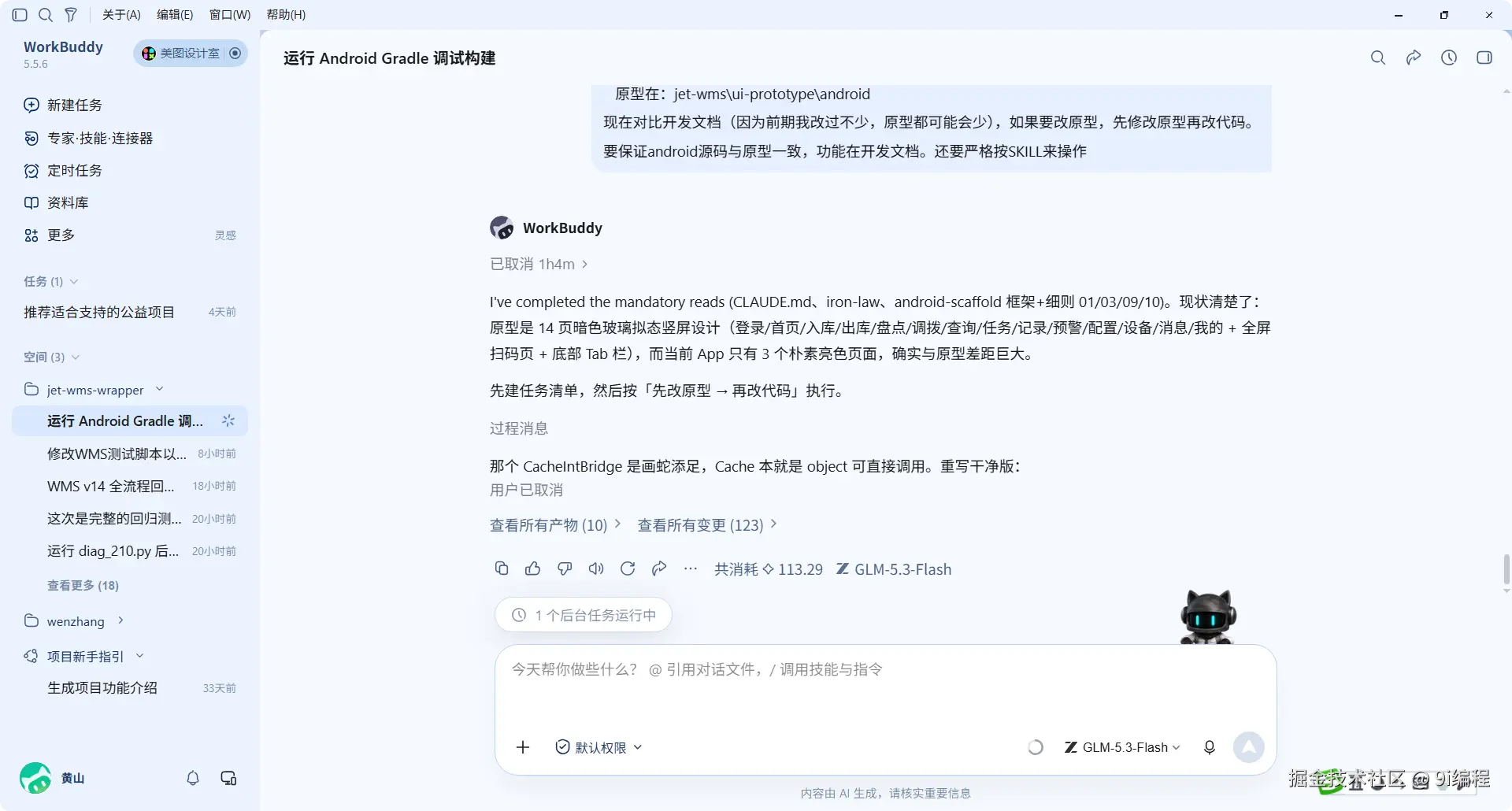This screenshot has width=1512, height=811.
Task: Open the 关于(A) menu
Action: coord(121,15)
